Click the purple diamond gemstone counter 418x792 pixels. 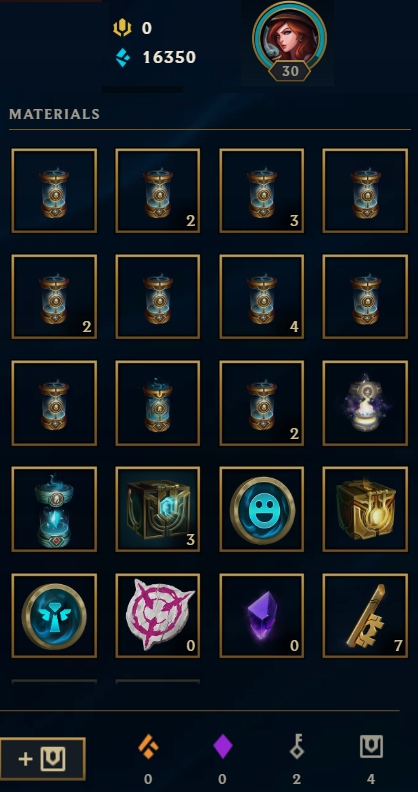tap(223, 746)
